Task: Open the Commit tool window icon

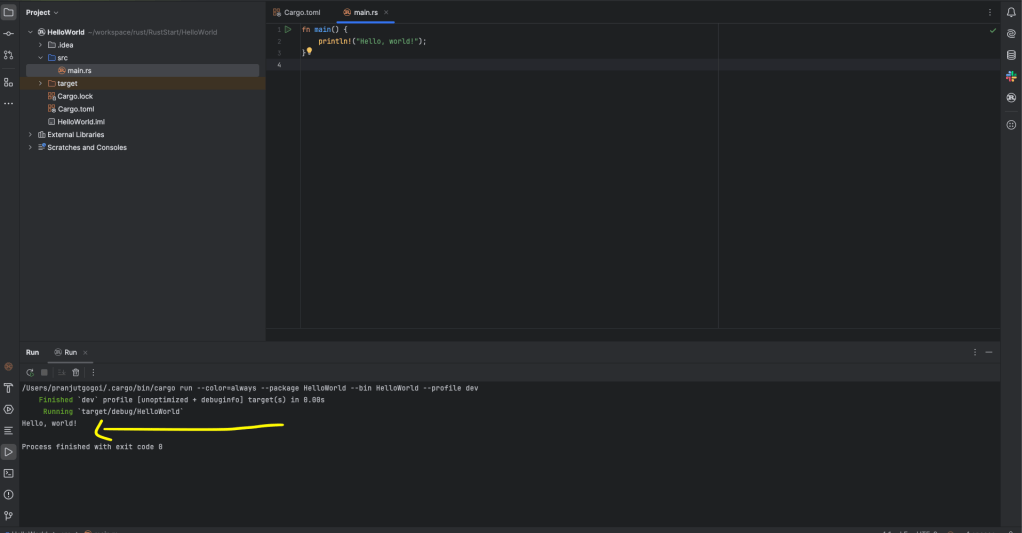Action: coord(8,33)
